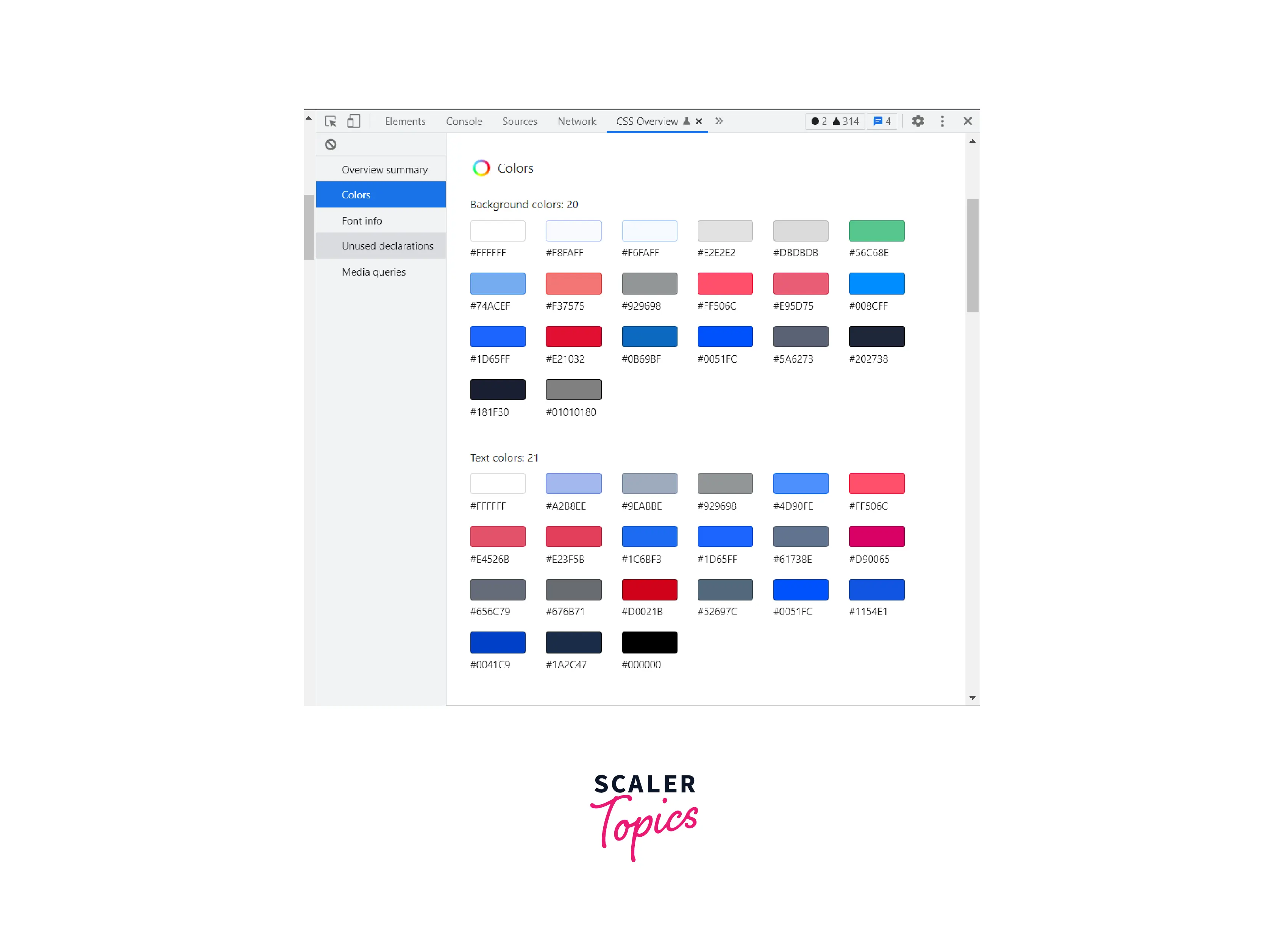Screen dimensions: 1288x931
Task: Click the more tools chevron icon
Action: tap(722, 121)
